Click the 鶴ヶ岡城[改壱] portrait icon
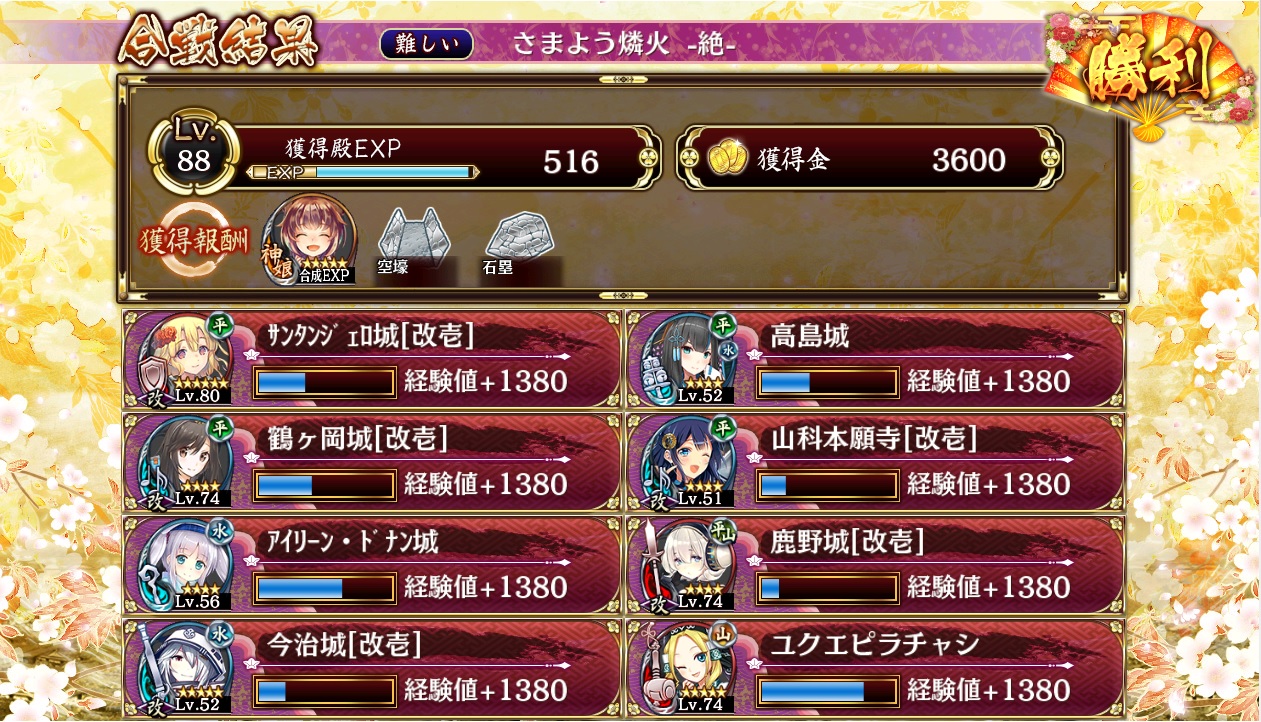Screen dimensions: 1261x722 click(x=185, y=461)
